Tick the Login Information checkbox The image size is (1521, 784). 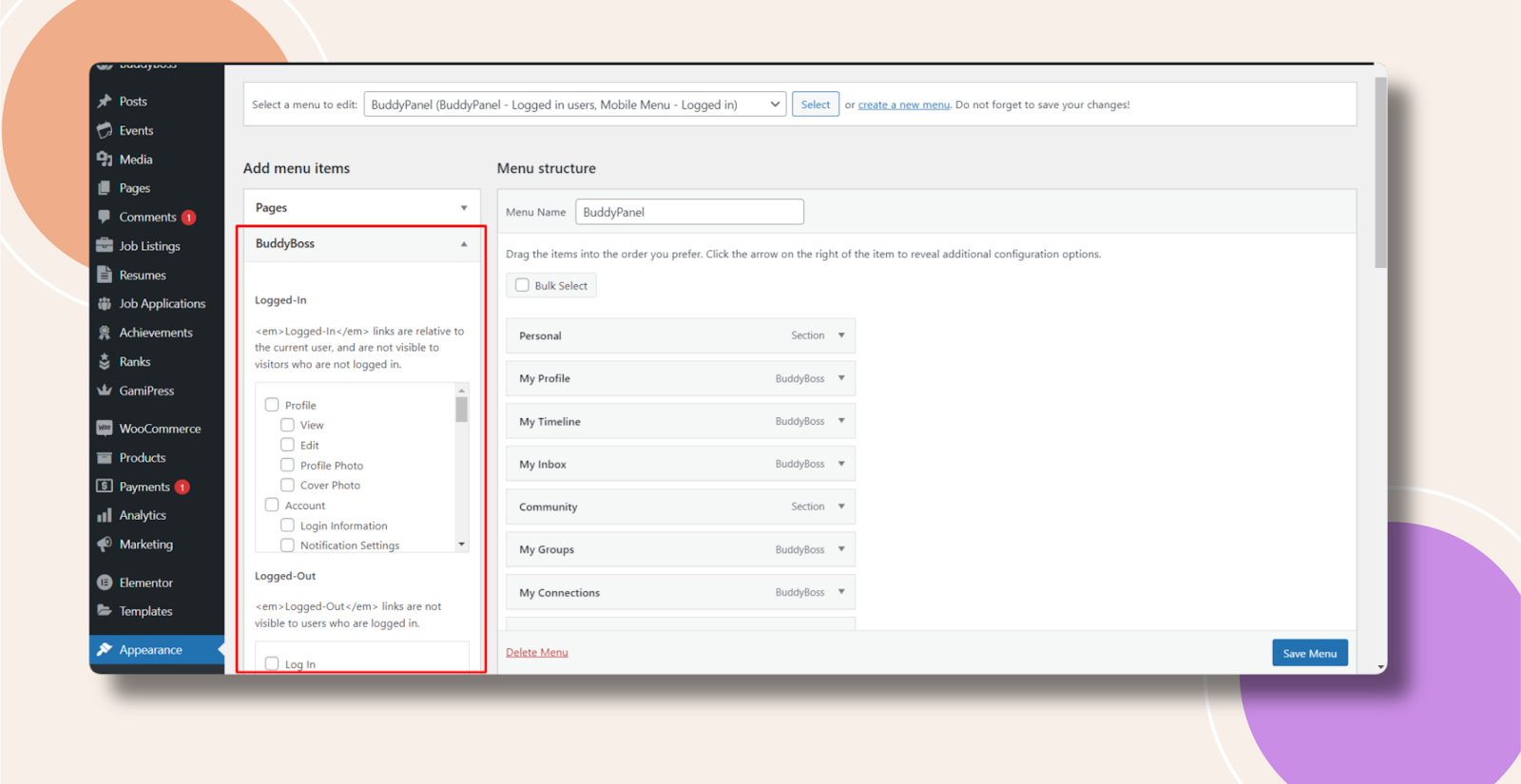coord(287,525)
